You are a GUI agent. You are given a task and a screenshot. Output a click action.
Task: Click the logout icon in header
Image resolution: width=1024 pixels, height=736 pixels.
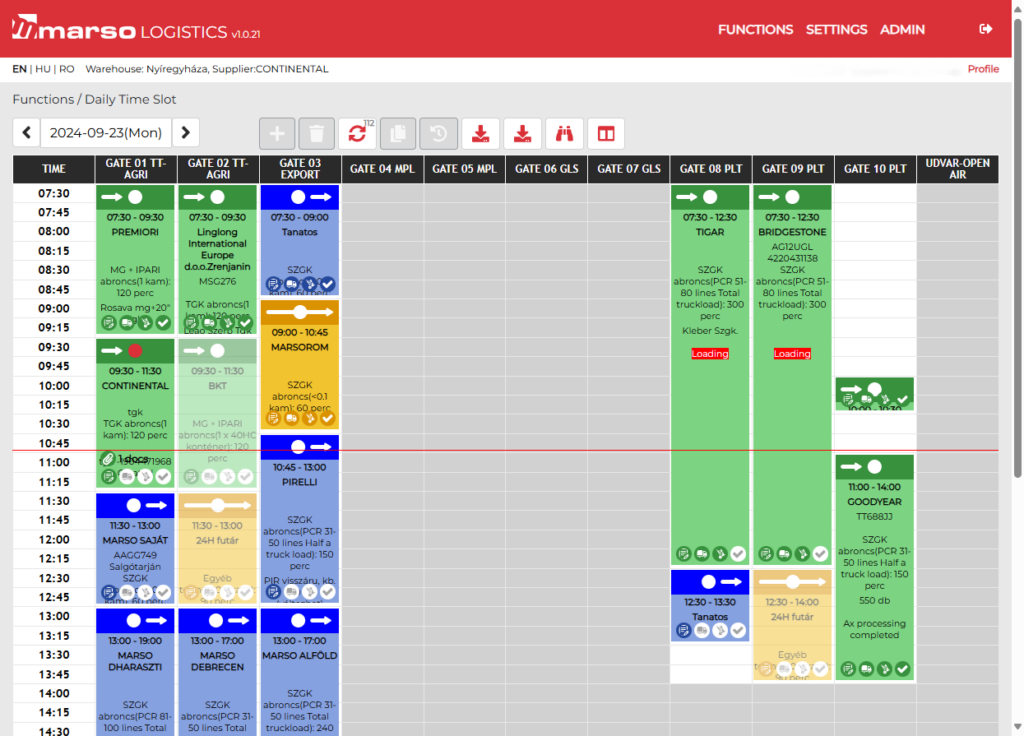pos(986,29)
